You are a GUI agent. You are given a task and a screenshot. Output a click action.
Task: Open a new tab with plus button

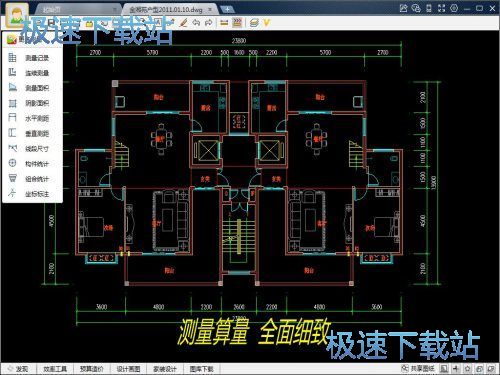227,9
